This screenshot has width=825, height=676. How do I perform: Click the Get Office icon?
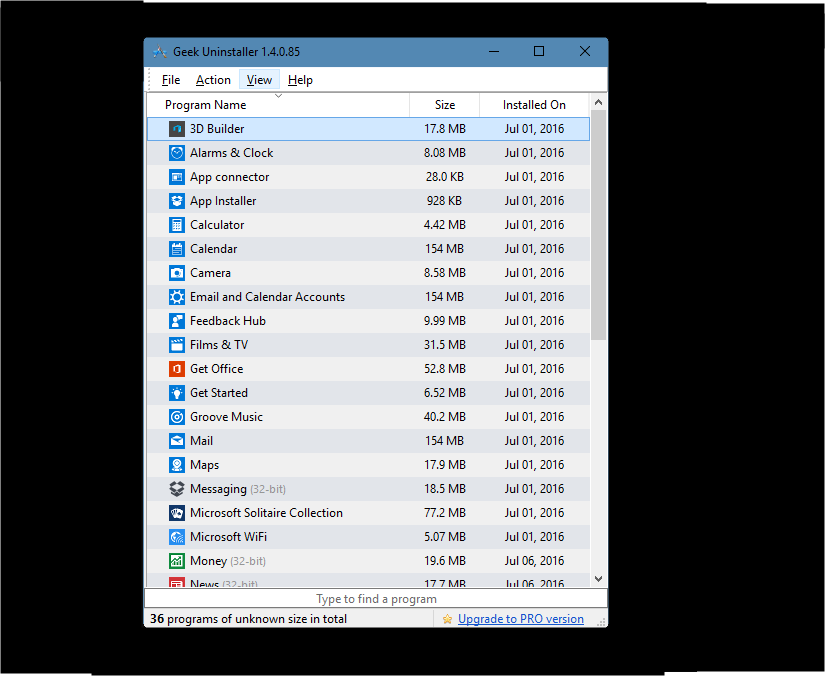tap(177, 369)
